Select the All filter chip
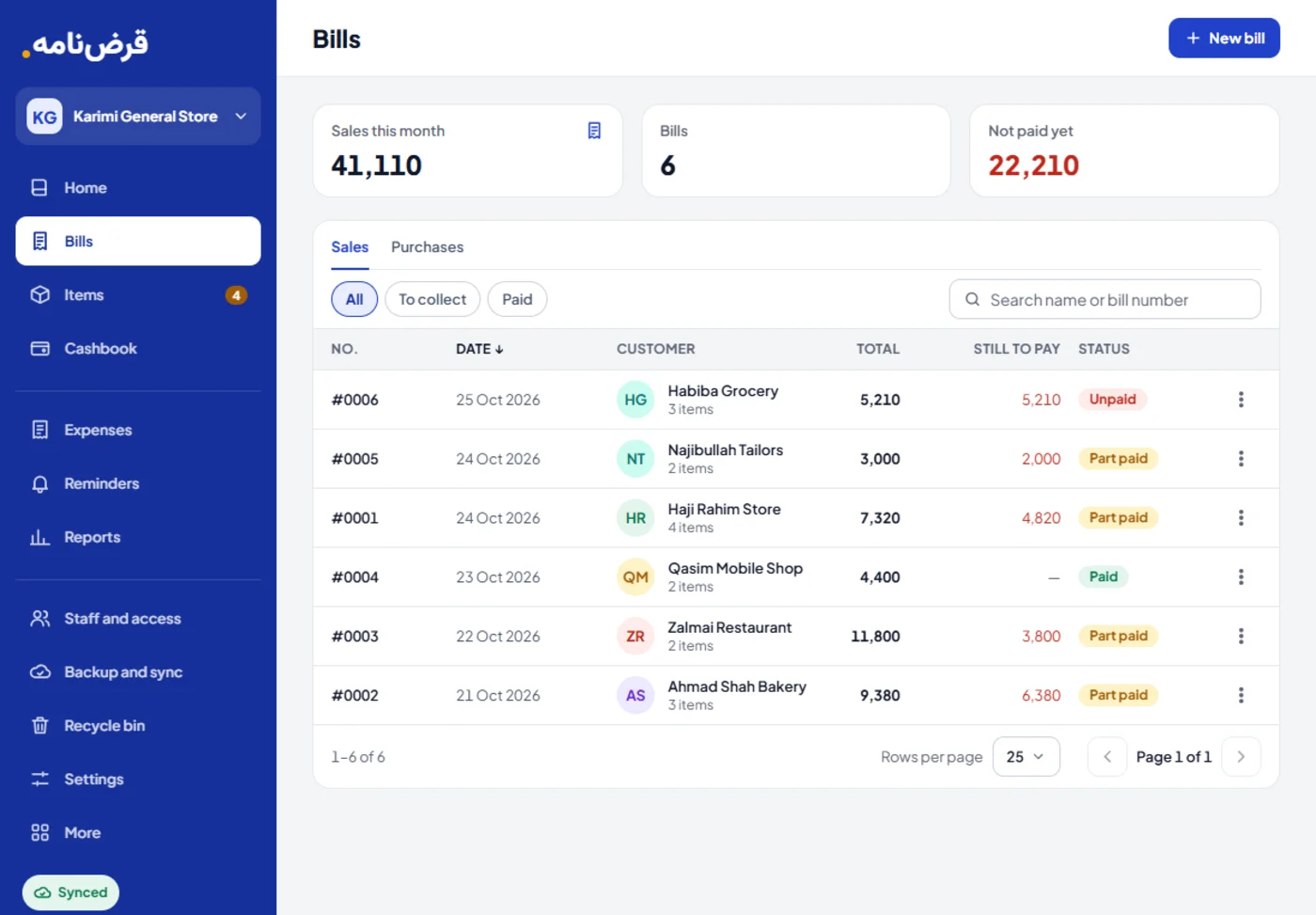Image resolution: width=1316 pixels, height=915 pixels. point(354,299)
